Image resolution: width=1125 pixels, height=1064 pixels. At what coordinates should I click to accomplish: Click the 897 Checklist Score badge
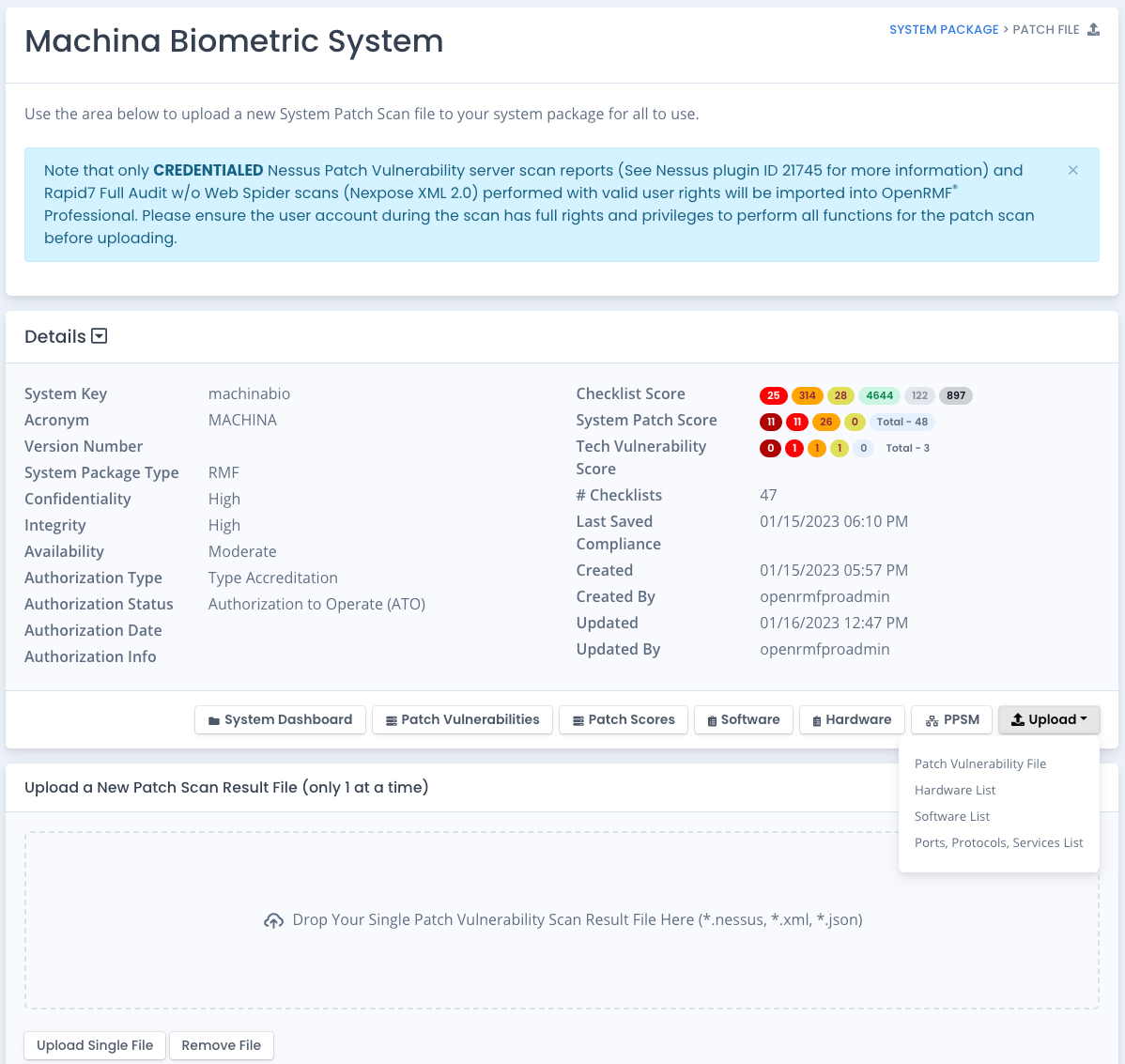[x=956, y=395]
